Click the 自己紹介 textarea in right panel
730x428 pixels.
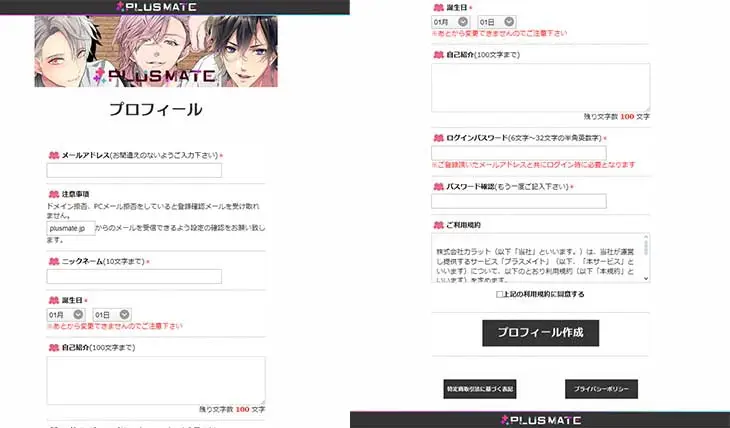tap(541, 88)
